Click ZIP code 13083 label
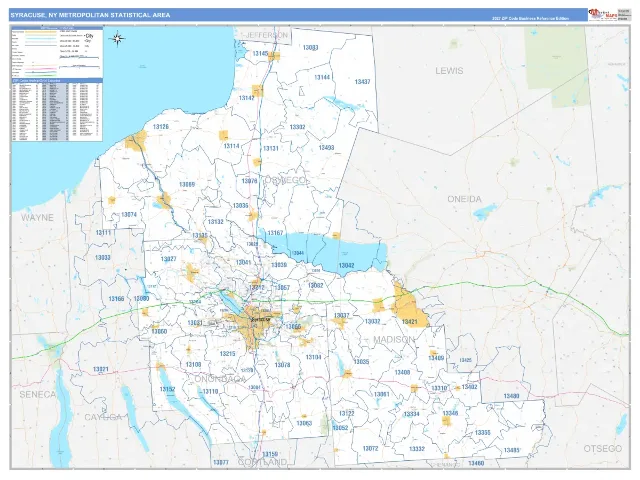The height and width of the screenshot is (480, 640). coord(310,47)
